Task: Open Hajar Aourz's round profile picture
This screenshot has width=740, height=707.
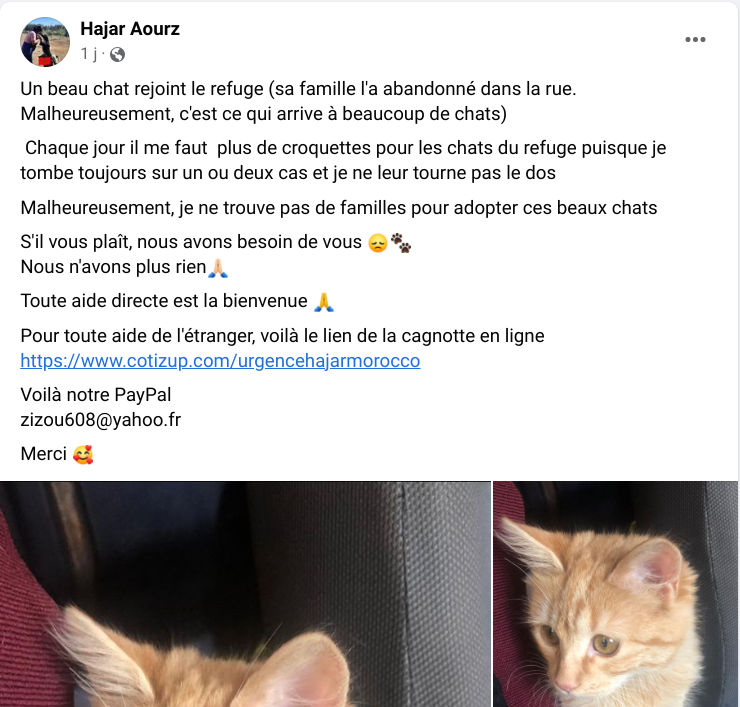Action: point(45,42)
